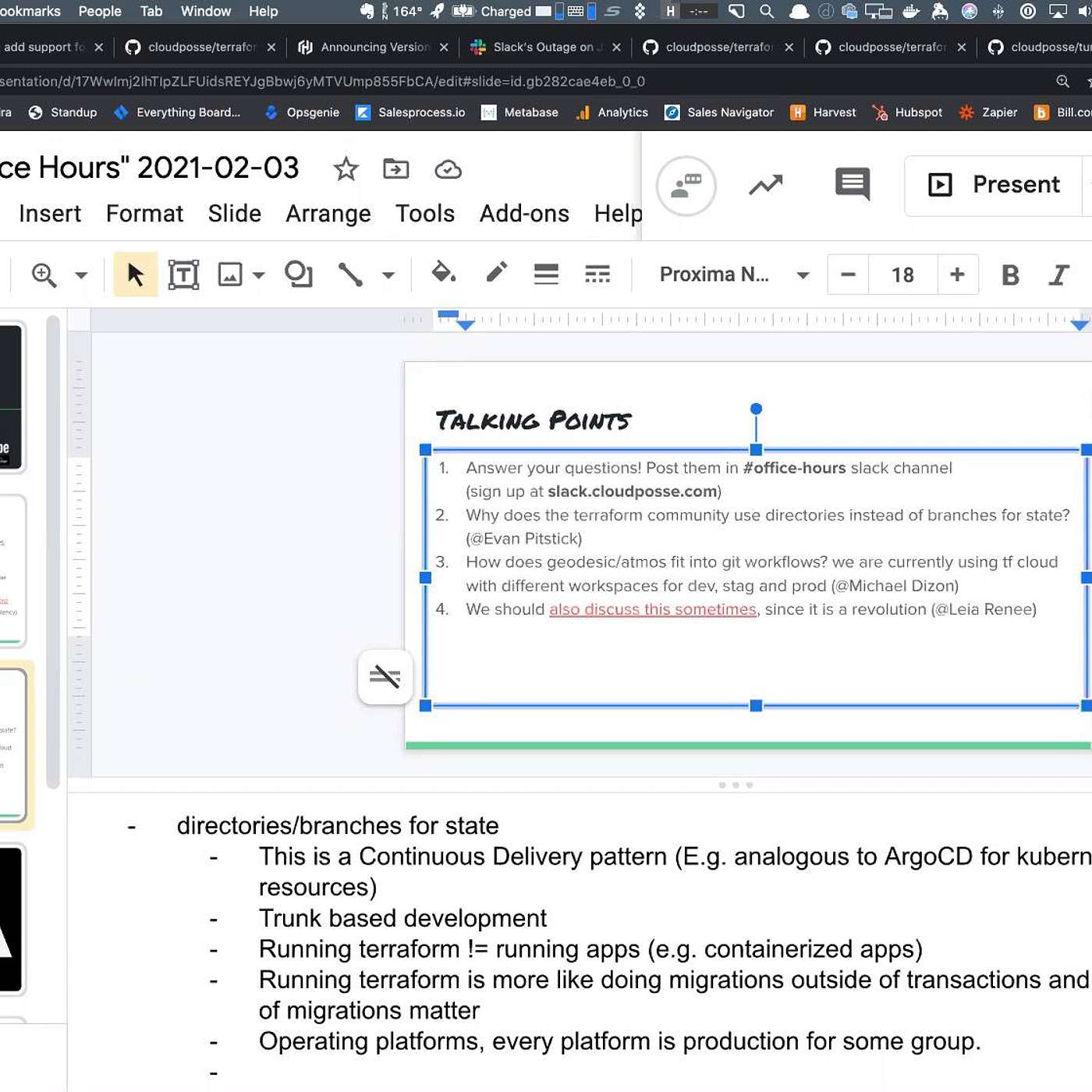Open the Add-ons menu
The image size is (1092, 1092).
coord(524,214)
